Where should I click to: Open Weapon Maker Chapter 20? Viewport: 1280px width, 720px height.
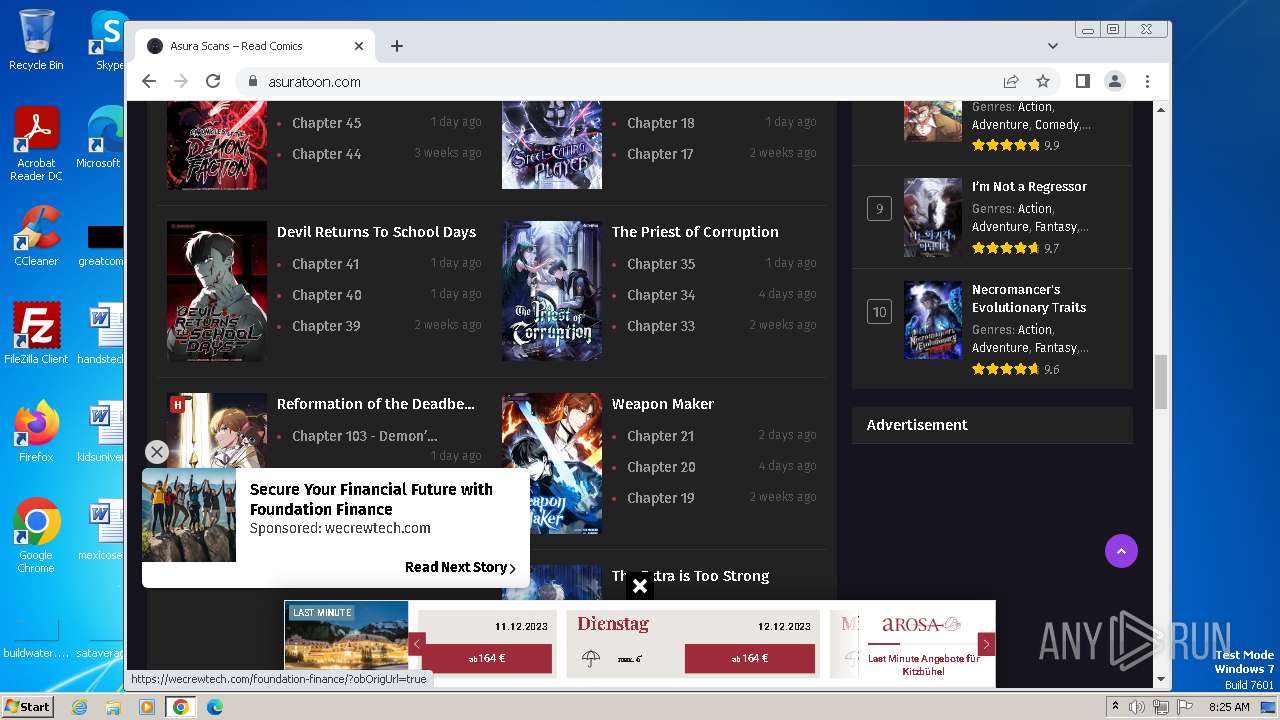coord(660,467)
